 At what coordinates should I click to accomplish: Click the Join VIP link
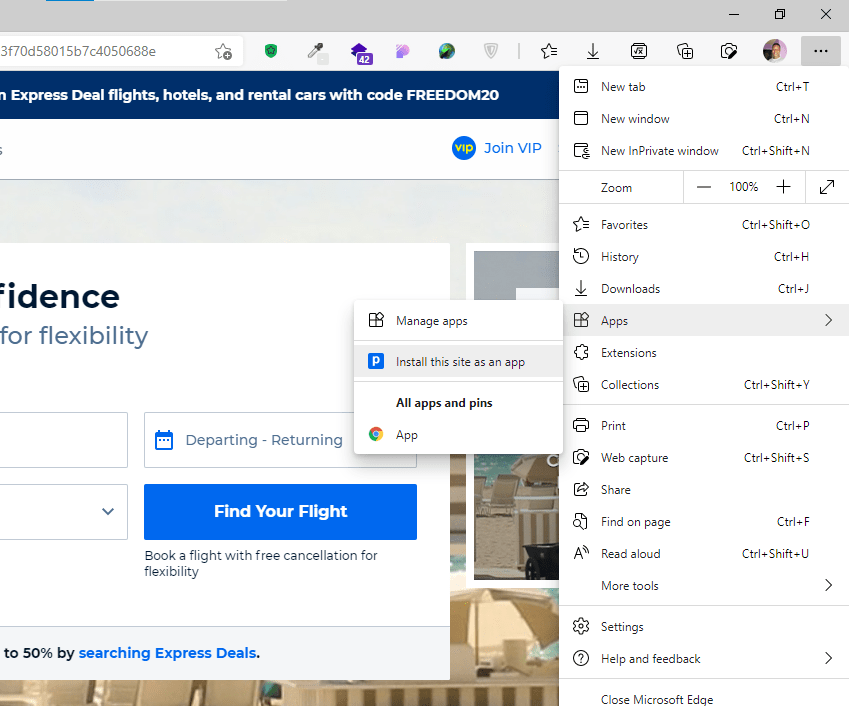[x=497, y=148]
